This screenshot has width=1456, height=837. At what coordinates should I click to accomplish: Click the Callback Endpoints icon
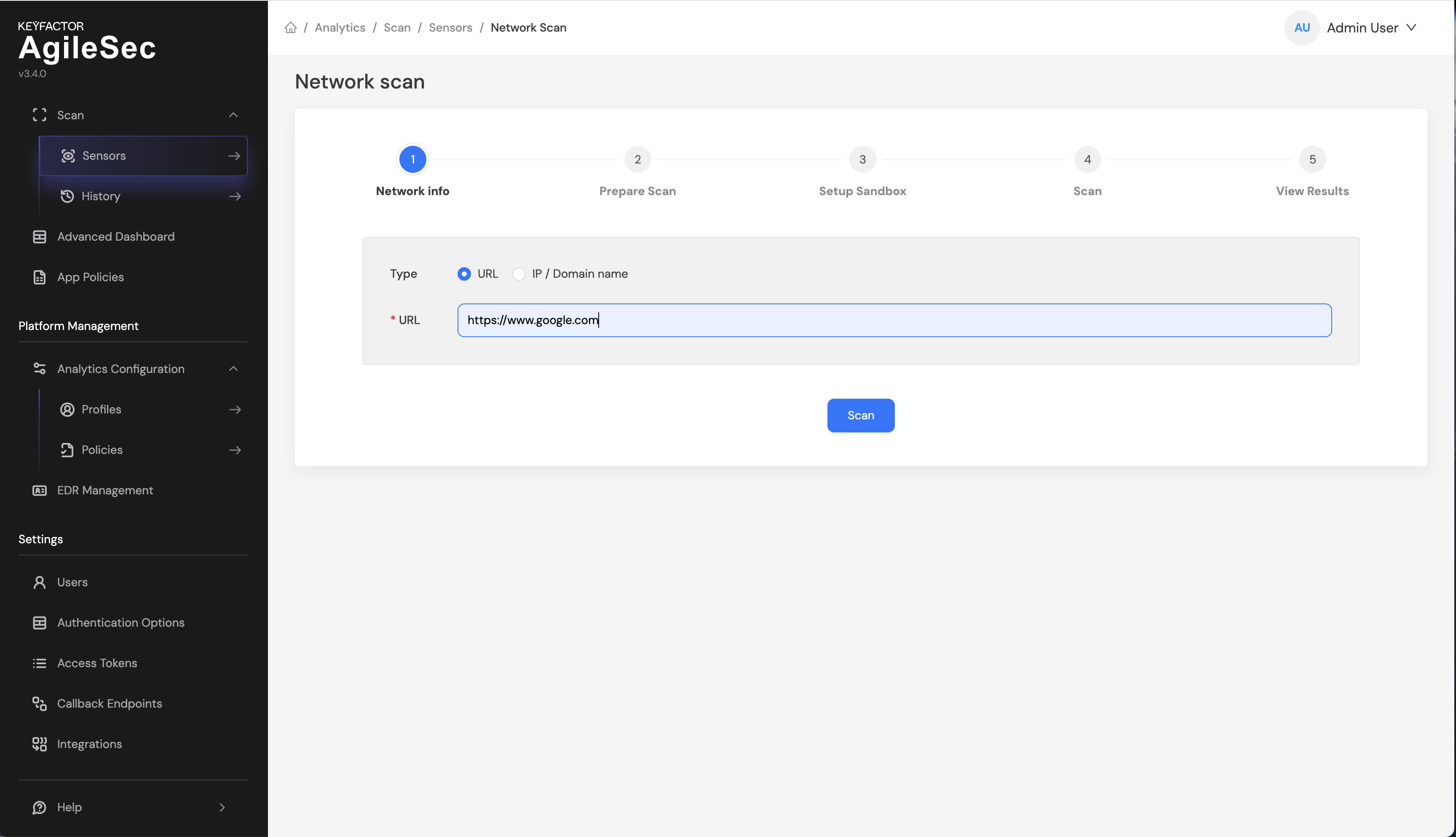point(40,704)
